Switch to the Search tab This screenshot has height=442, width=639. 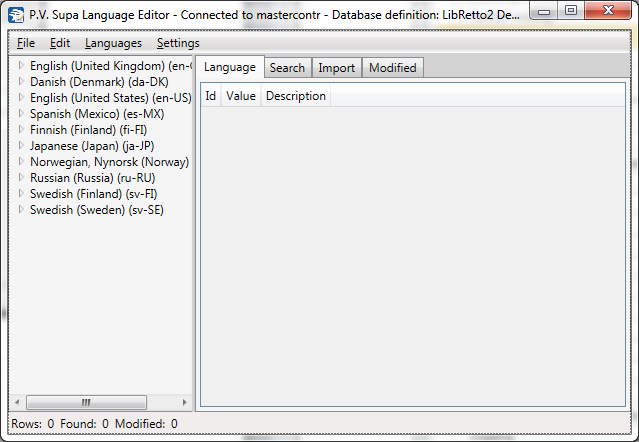point(287,68)
